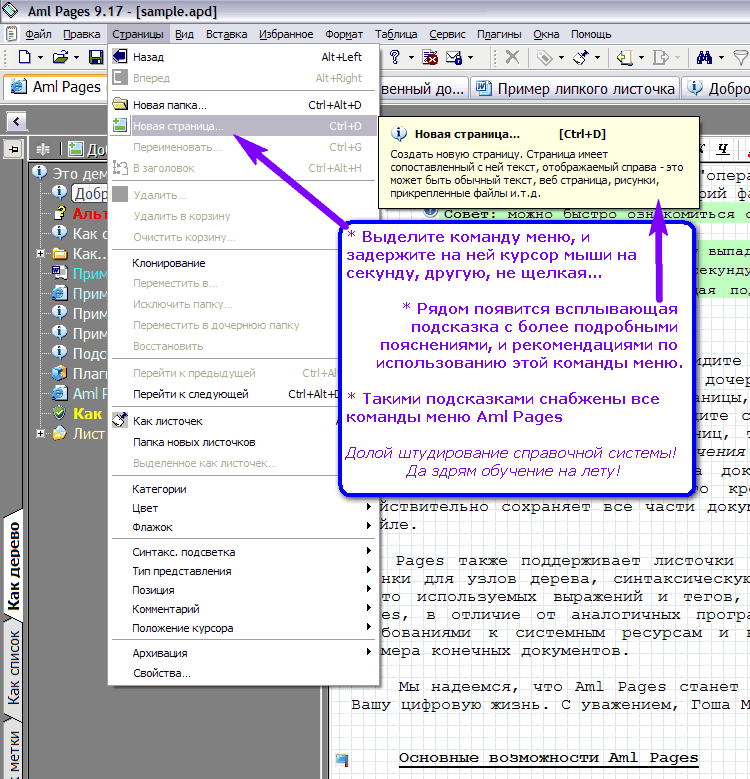Image resolution: width=750 pixels, height=779 pixels.
Task: Toggle underline formatting Ч button
Action: click(x=723, y=148)
